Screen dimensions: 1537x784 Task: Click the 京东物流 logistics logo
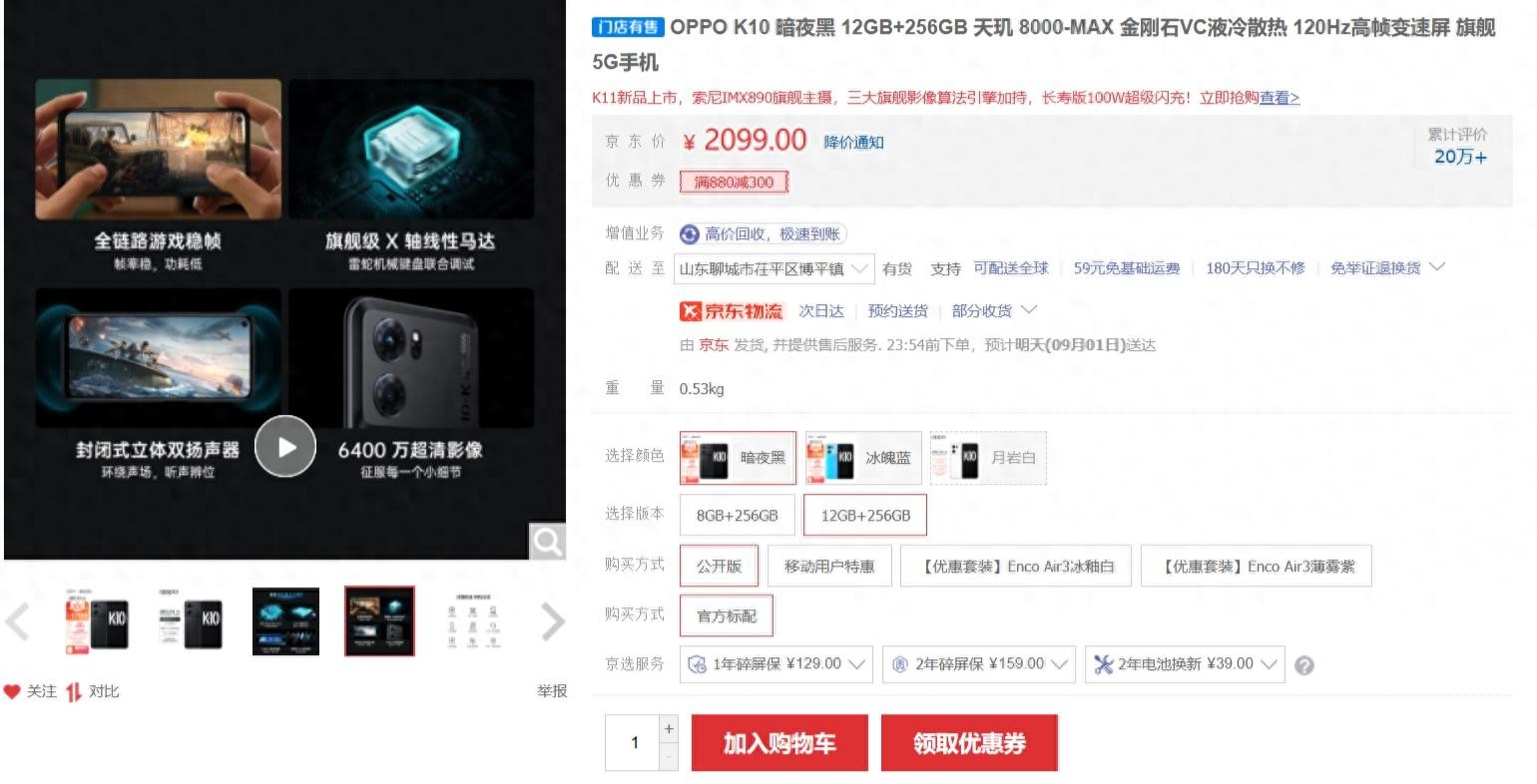point(732,311)
